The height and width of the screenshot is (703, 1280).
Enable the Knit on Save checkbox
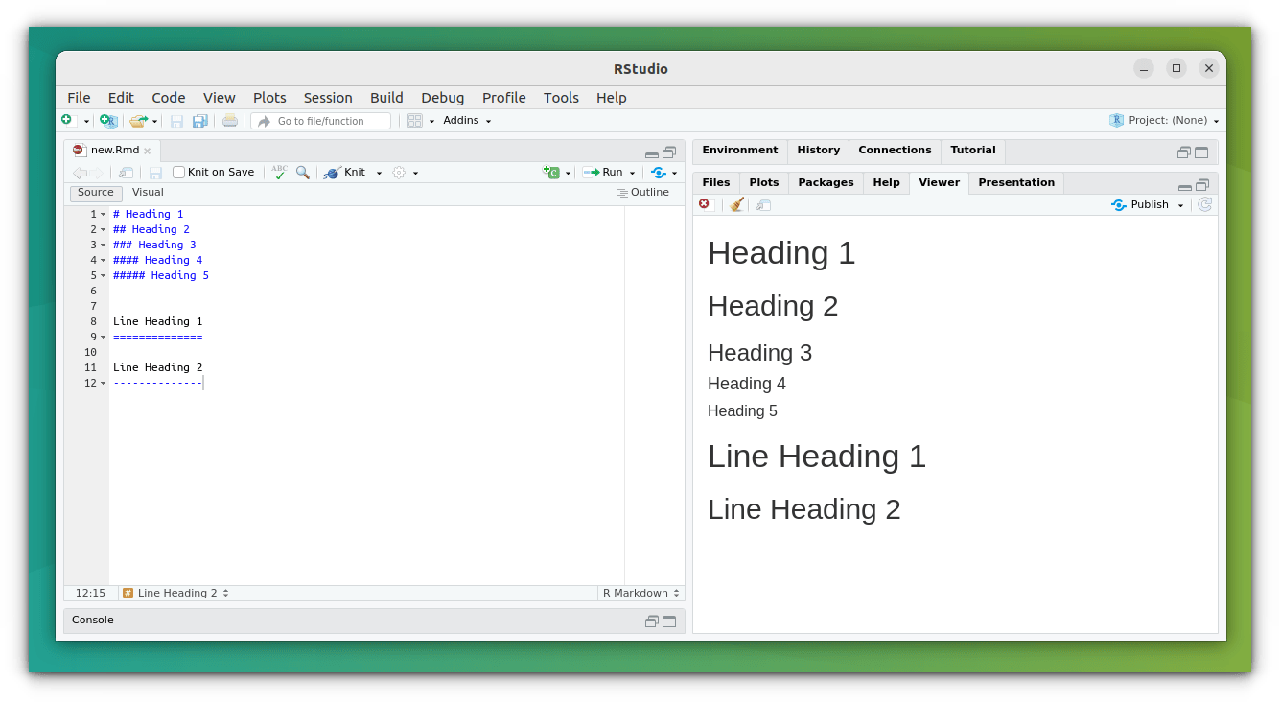[x=180, y=173]
